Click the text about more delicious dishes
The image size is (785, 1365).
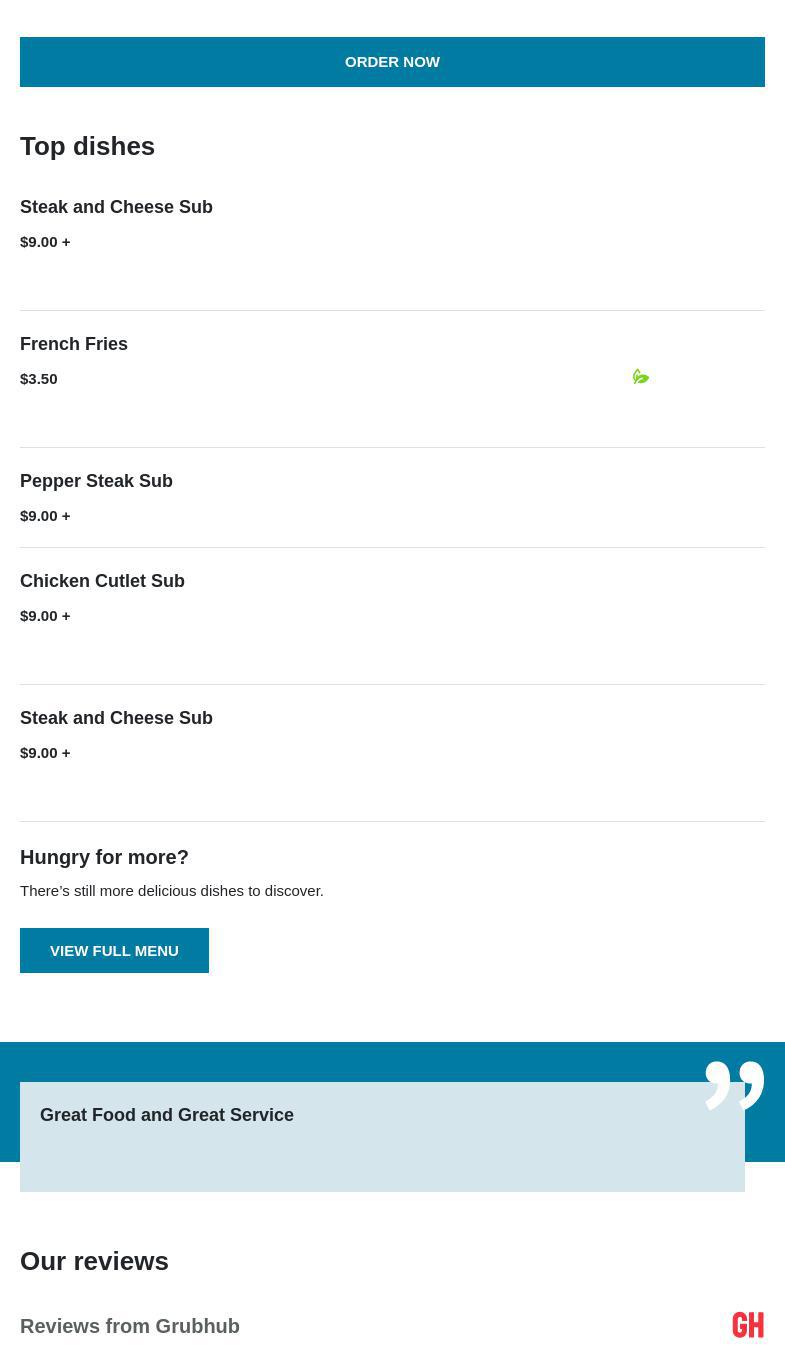[172, 891]
